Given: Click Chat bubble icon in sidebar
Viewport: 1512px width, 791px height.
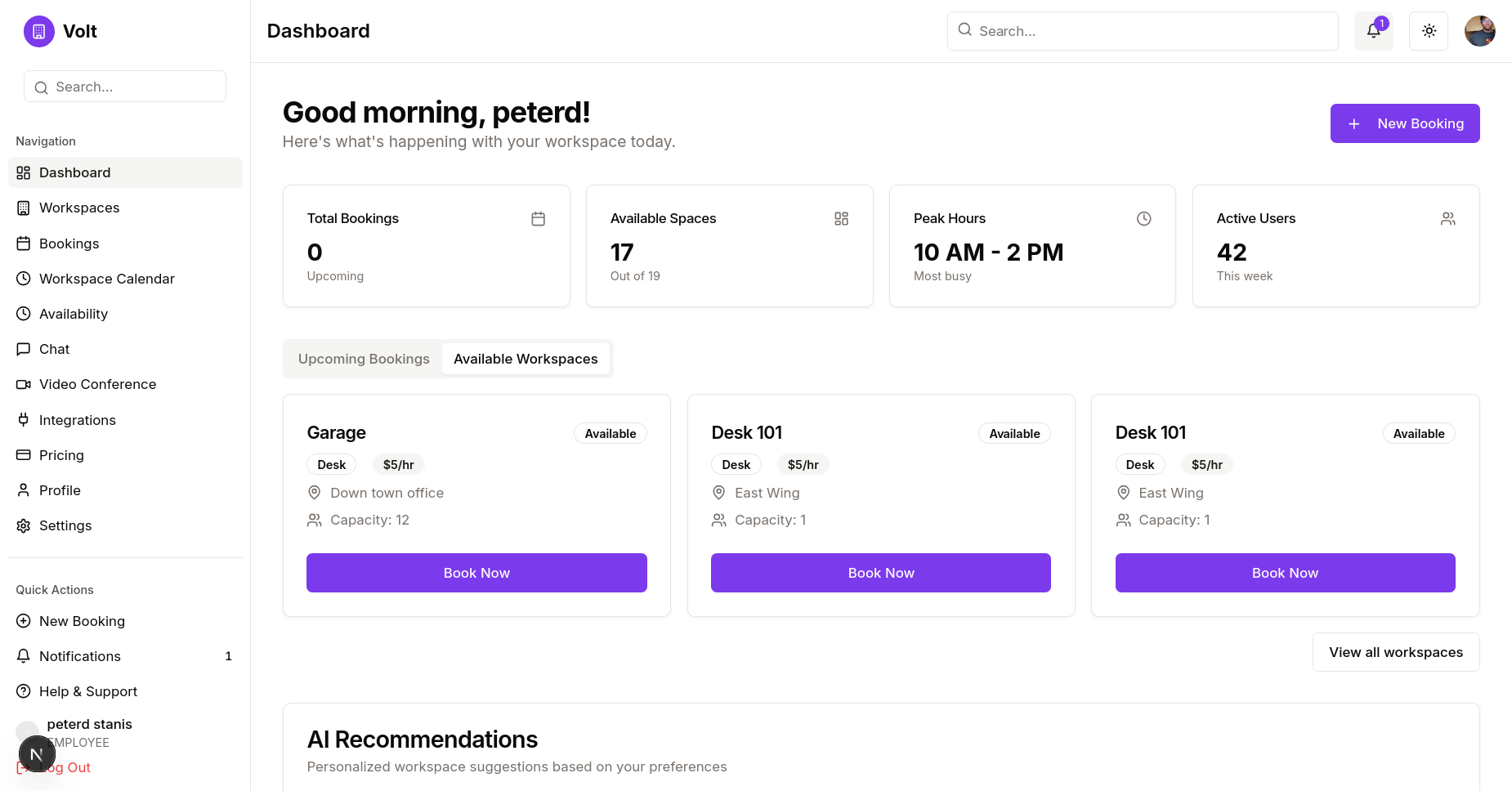Looking at the screenshot, I should pos(24,349).
